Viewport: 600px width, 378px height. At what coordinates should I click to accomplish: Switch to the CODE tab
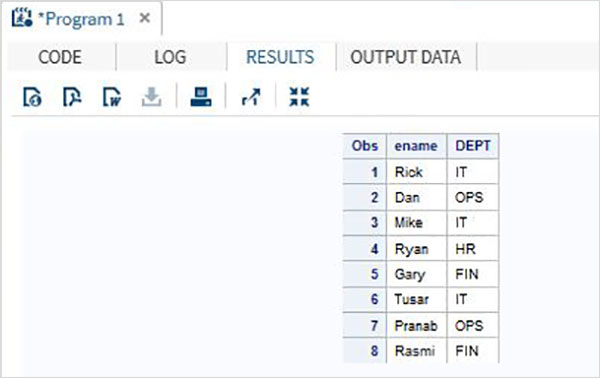[x=60, y=57]
